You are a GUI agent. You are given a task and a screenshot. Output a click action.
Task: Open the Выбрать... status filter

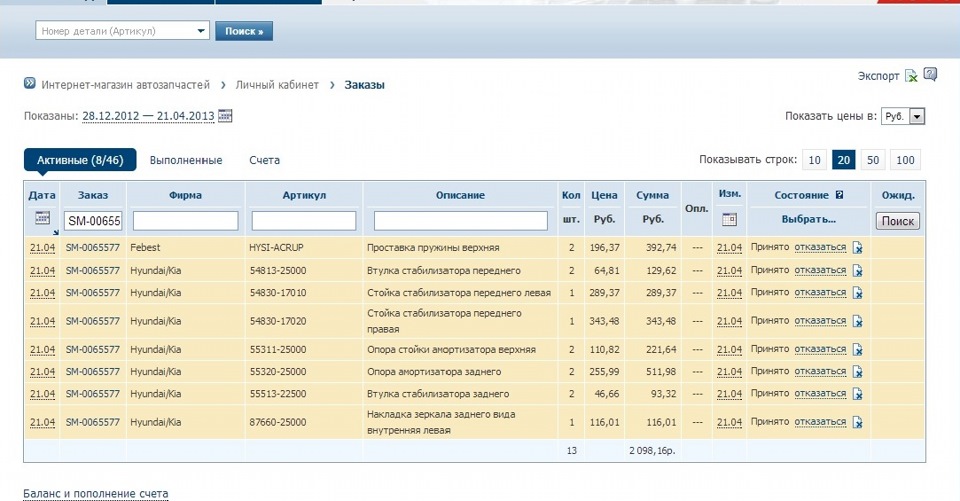click(x=808, y=219)
